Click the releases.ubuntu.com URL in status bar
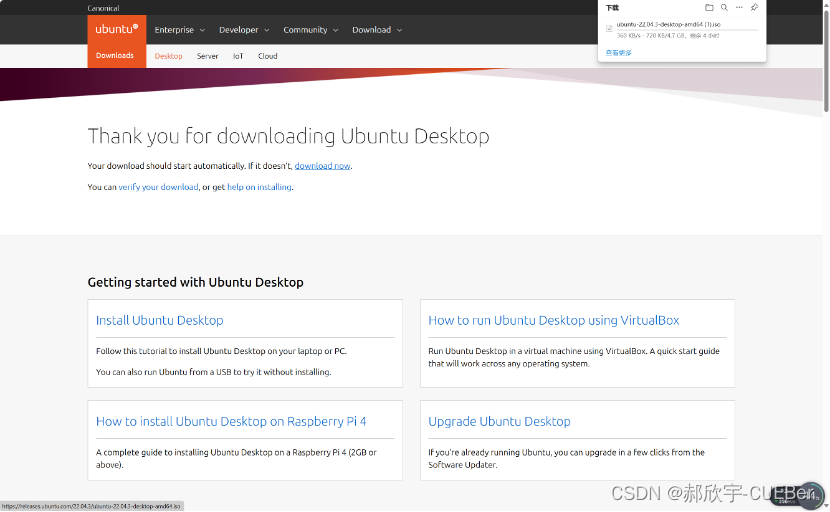The height and width of the screenshot is (512, 830). pos(91,506)
